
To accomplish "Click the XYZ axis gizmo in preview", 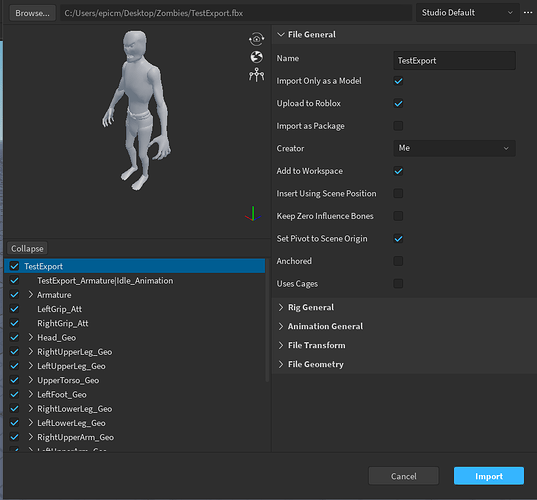I will pyautogui.click(x=253, y=213).
